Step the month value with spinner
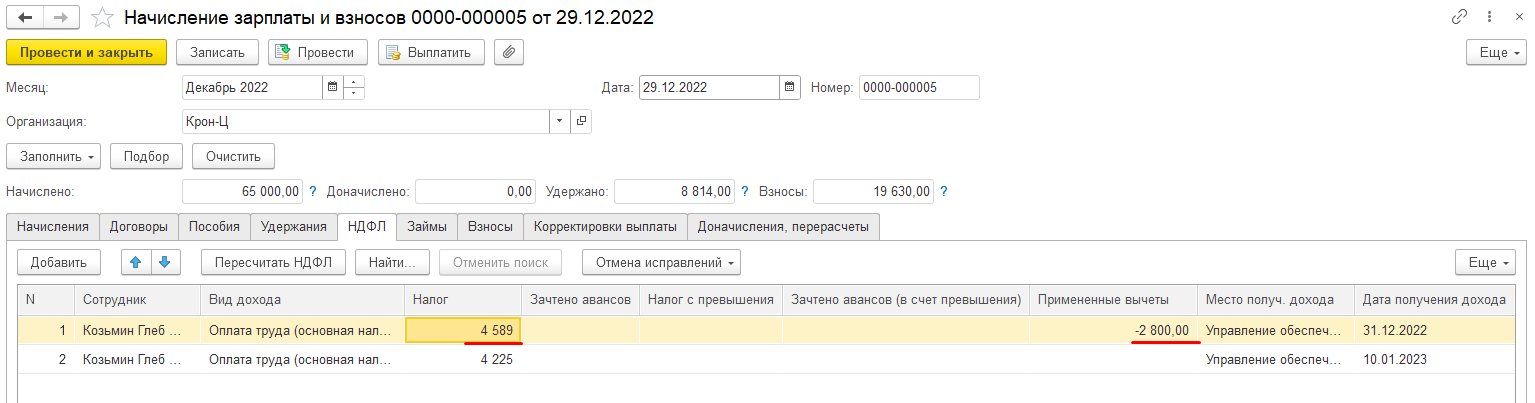The width and height of the screenshot is (1535, 403). click(x=353, y=87)
